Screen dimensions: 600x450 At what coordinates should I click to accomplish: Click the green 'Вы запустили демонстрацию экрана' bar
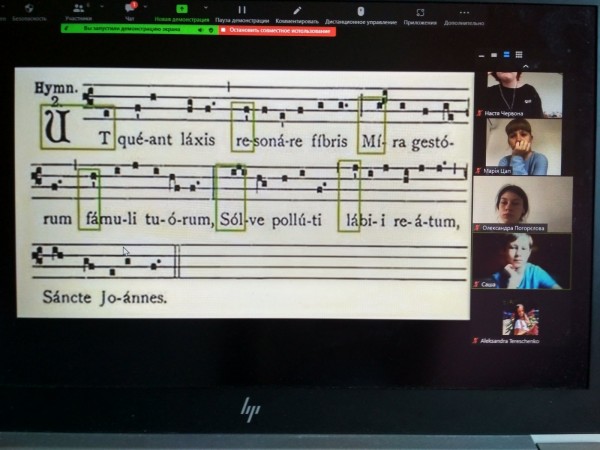click(140, 29)
